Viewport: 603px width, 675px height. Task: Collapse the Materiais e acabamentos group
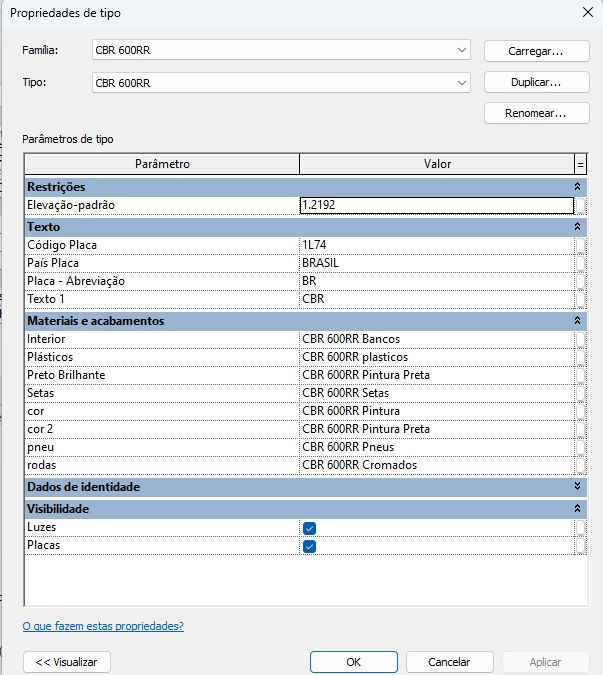point(577,321)
